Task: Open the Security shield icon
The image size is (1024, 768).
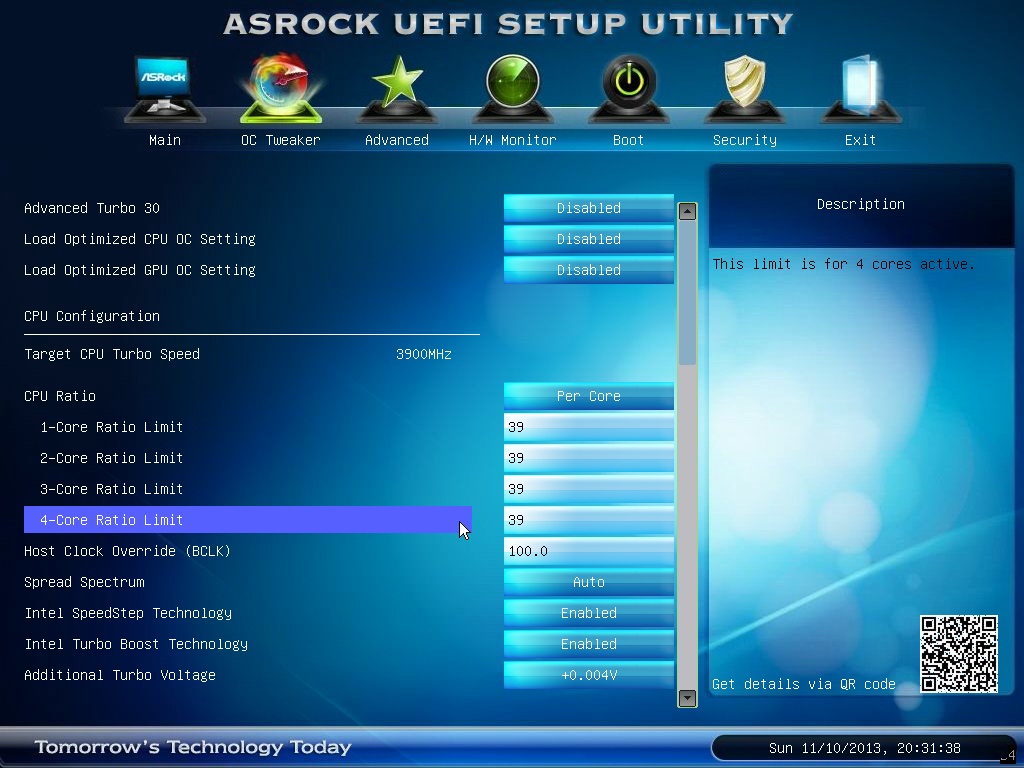Action: [x=744, y=89]
